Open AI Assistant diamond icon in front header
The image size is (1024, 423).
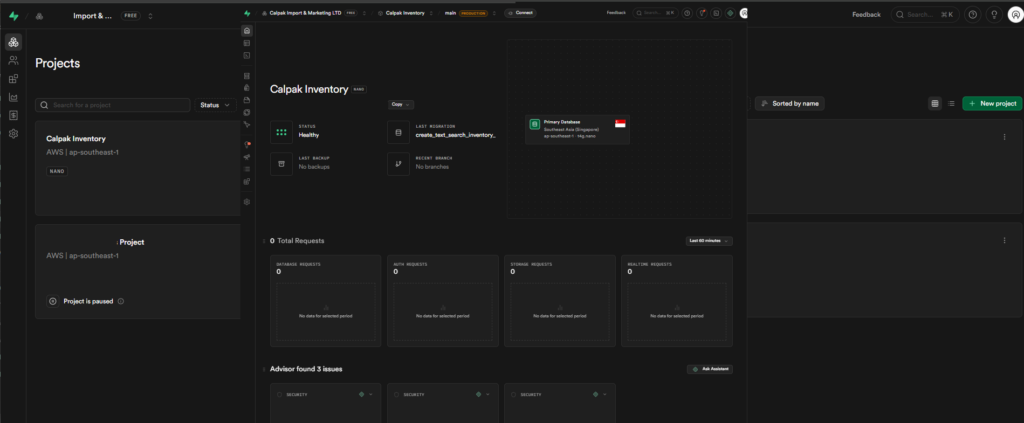tap(730, 12)
